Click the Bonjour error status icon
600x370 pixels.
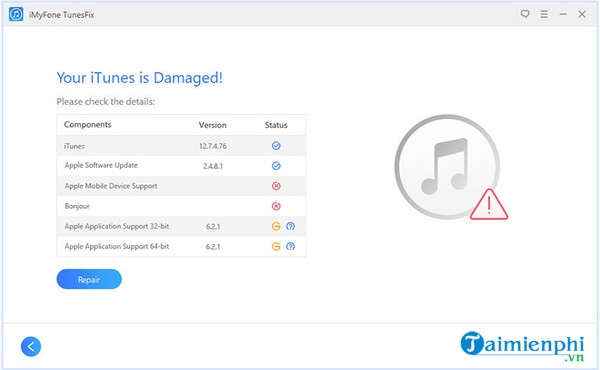(276, 206)
